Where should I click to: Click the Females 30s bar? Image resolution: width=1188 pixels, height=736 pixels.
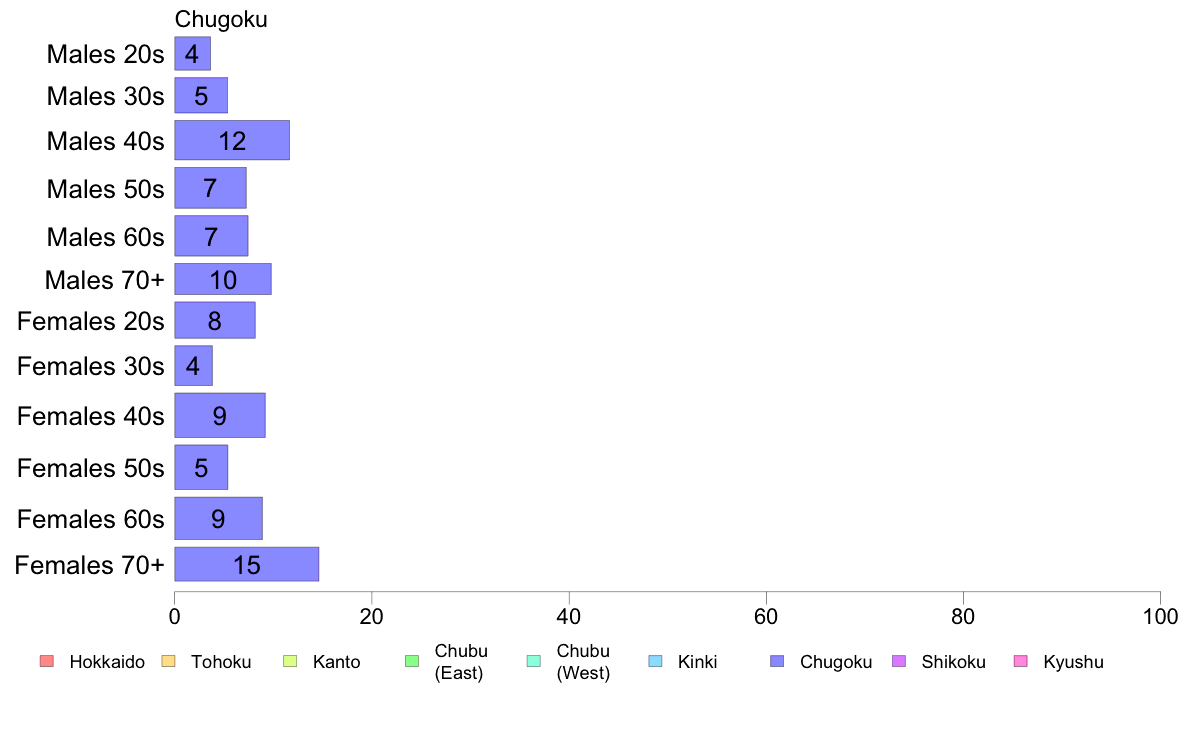coord(193,365)
